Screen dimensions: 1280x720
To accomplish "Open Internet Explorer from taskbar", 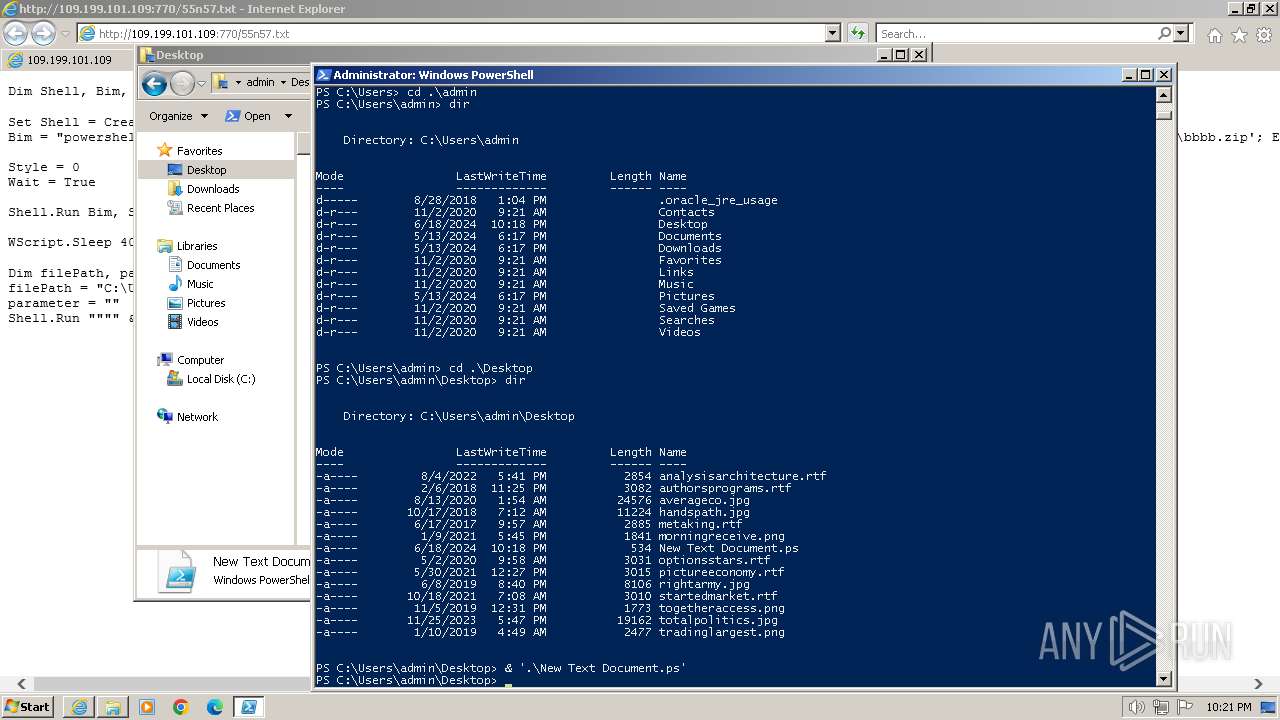I will (79, 707).
